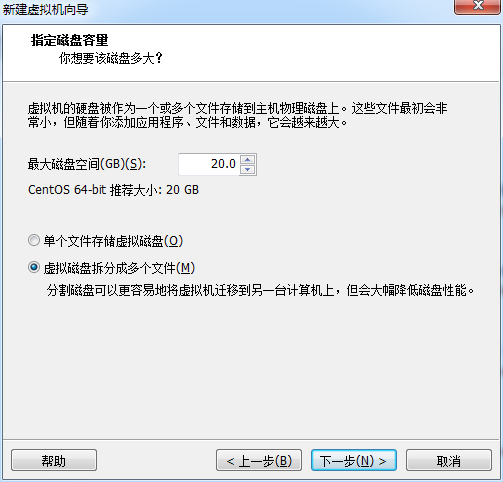Proceed with the 下一步(N) button
The image size is (503, 482).
tap(354, 460)
